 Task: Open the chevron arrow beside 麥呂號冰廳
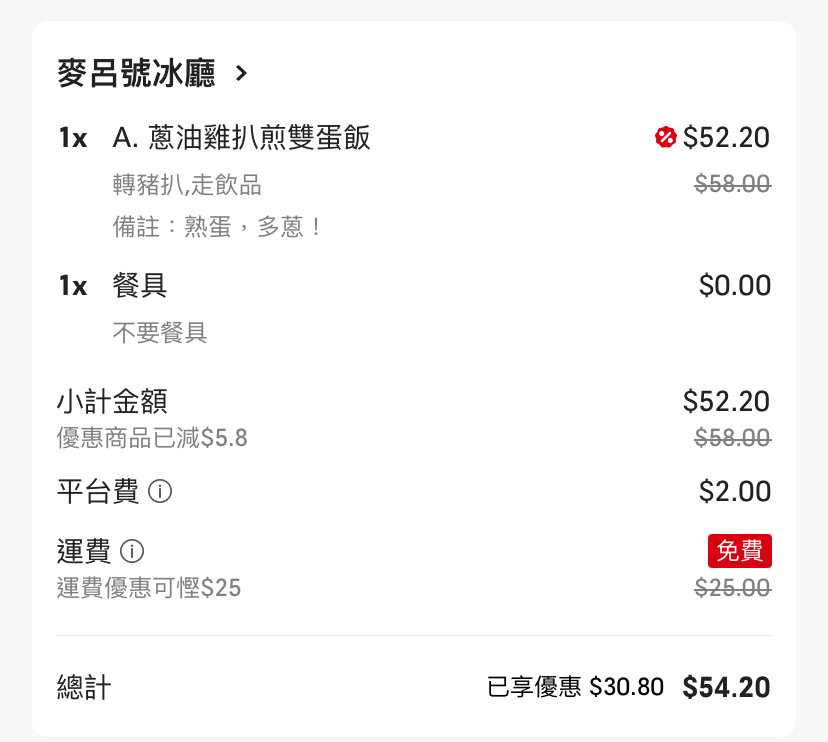[241, 73]
